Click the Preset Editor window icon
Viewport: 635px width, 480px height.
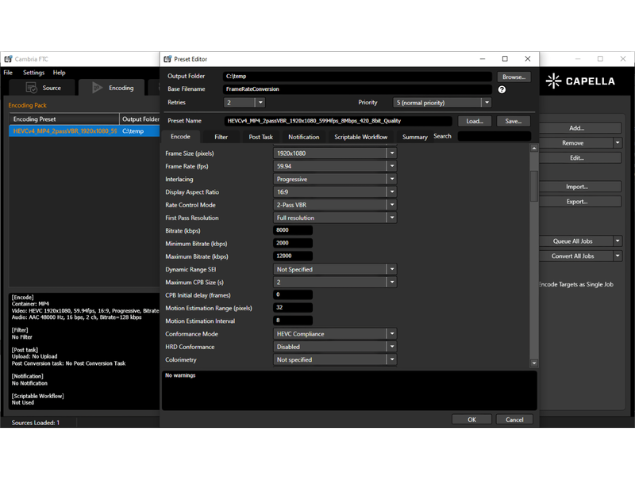[168, 59]
